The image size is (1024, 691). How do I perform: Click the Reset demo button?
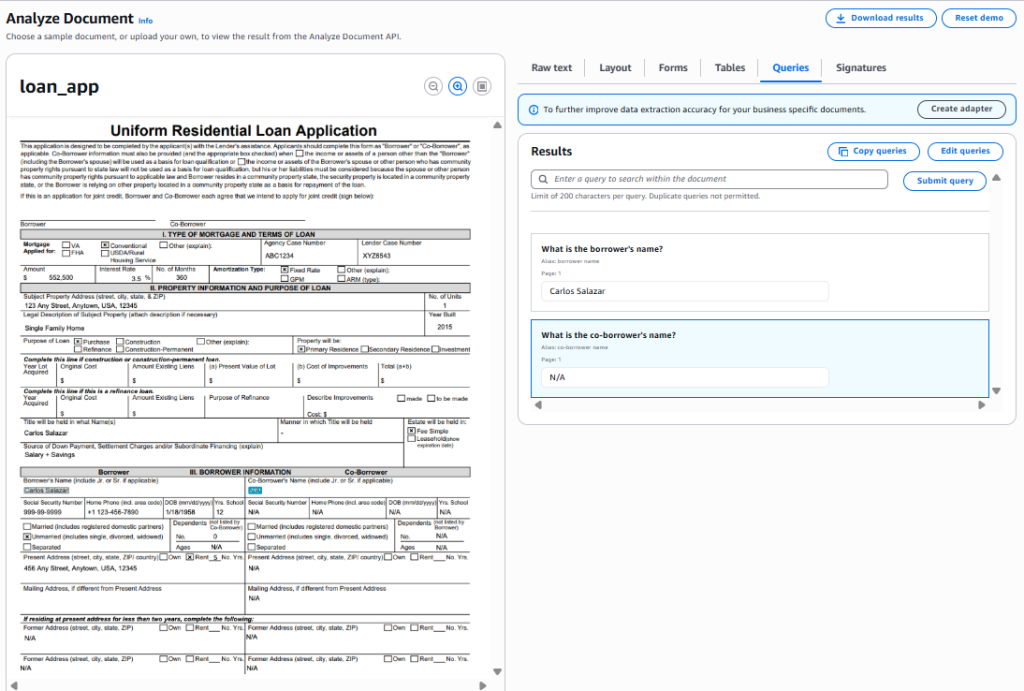pyautogui.click(x=978, y=17)
